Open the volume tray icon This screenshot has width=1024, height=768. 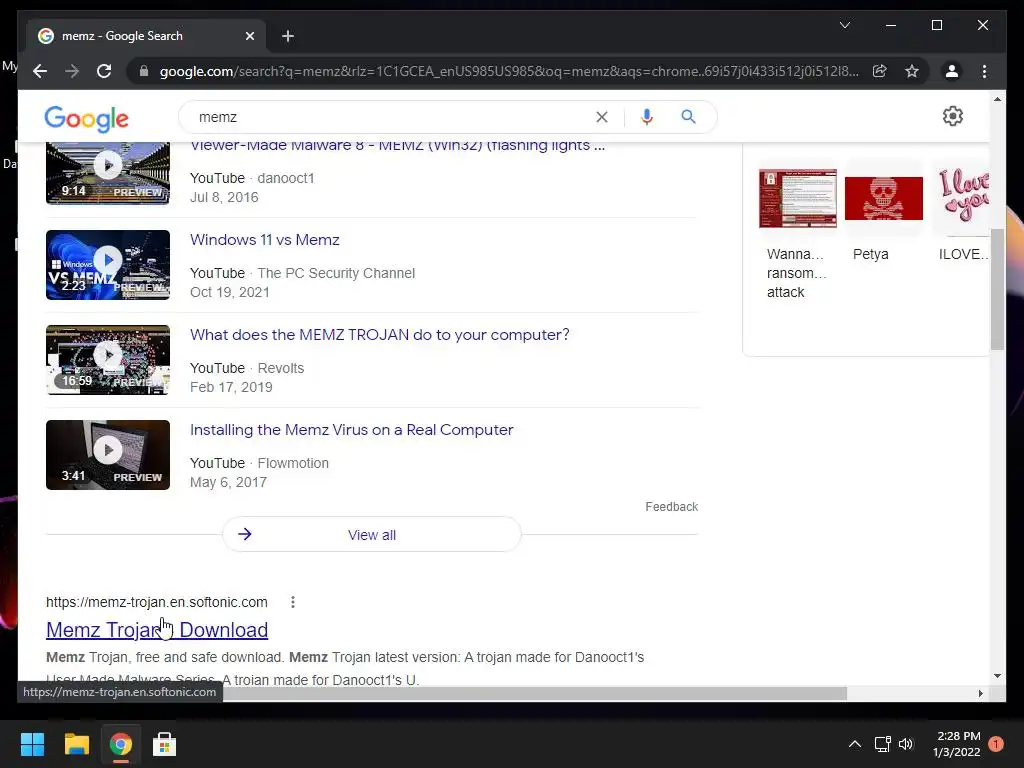click(x=906, y=744)
